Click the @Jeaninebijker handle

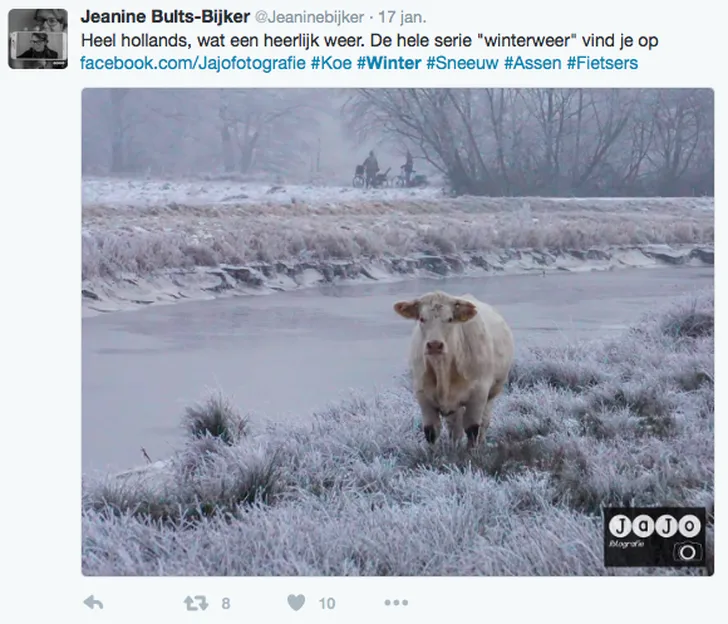click(310, 17)
